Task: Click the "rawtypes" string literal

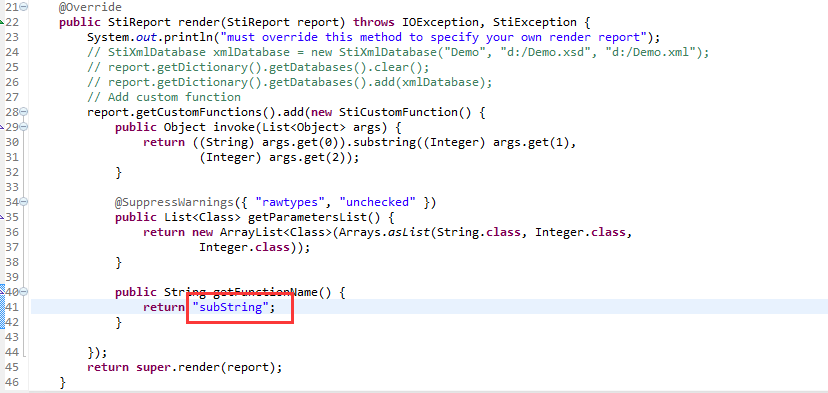Action: (290, 202)
